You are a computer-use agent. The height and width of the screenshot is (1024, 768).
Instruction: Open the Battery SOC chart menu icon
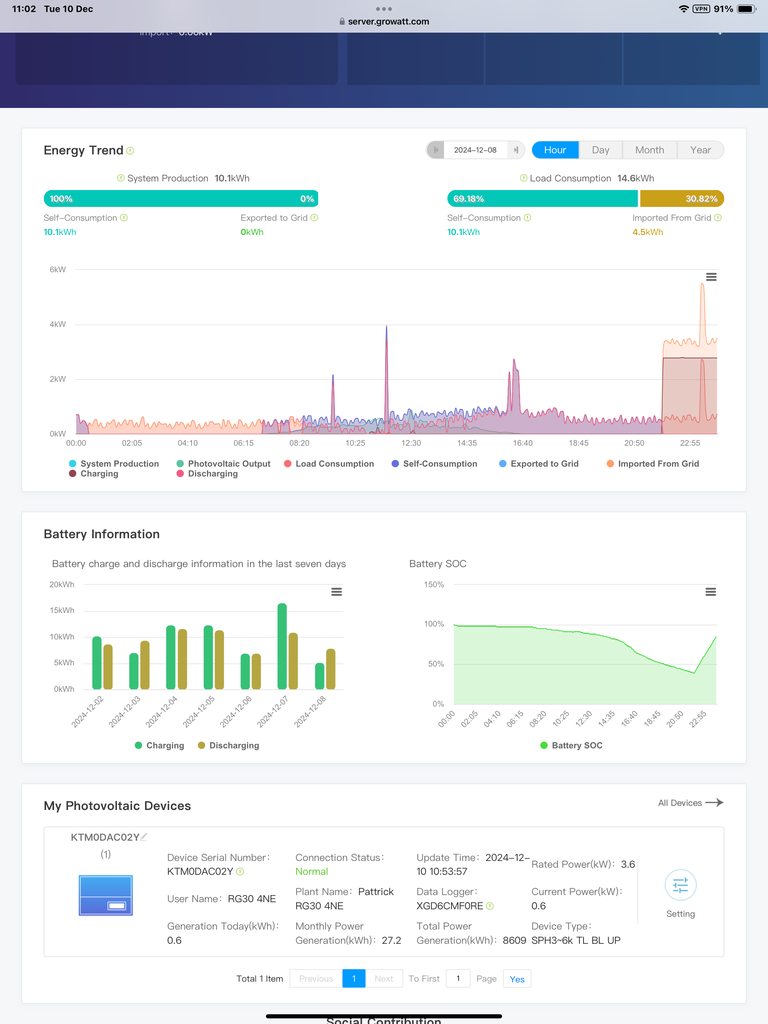tap(711, 592)
